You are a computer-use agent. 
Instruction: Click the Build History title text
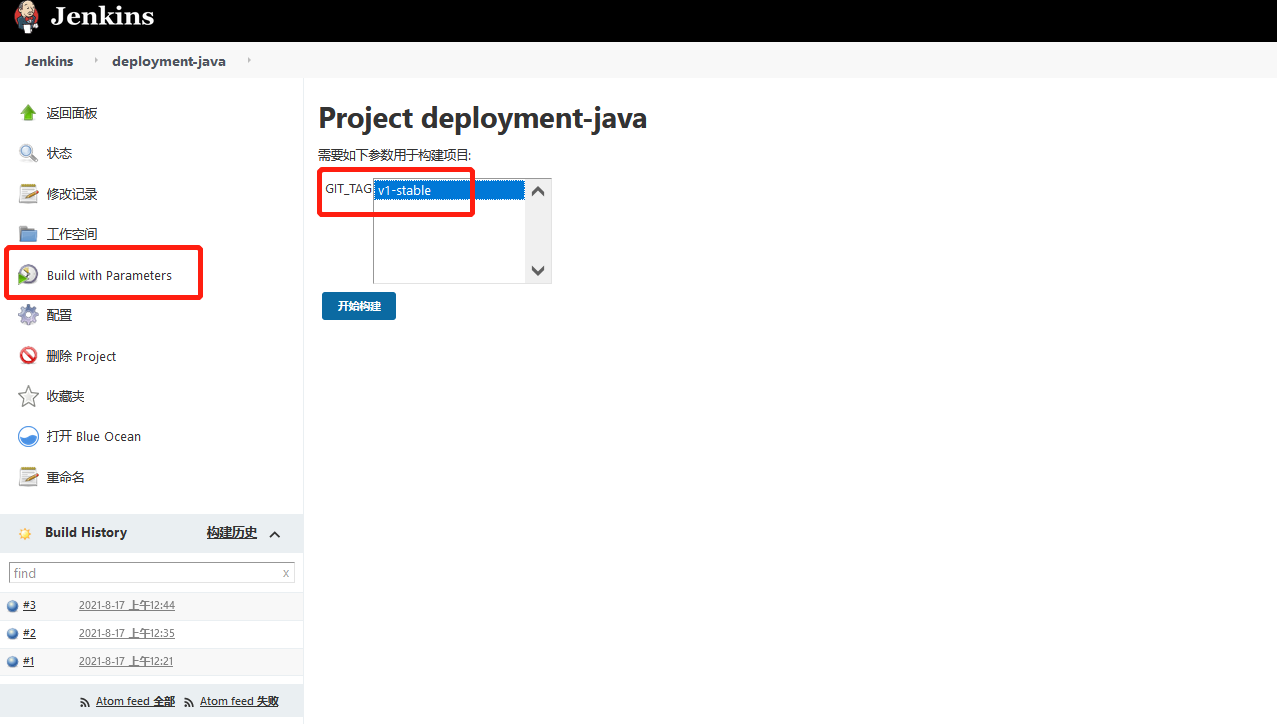pos(86,532)
